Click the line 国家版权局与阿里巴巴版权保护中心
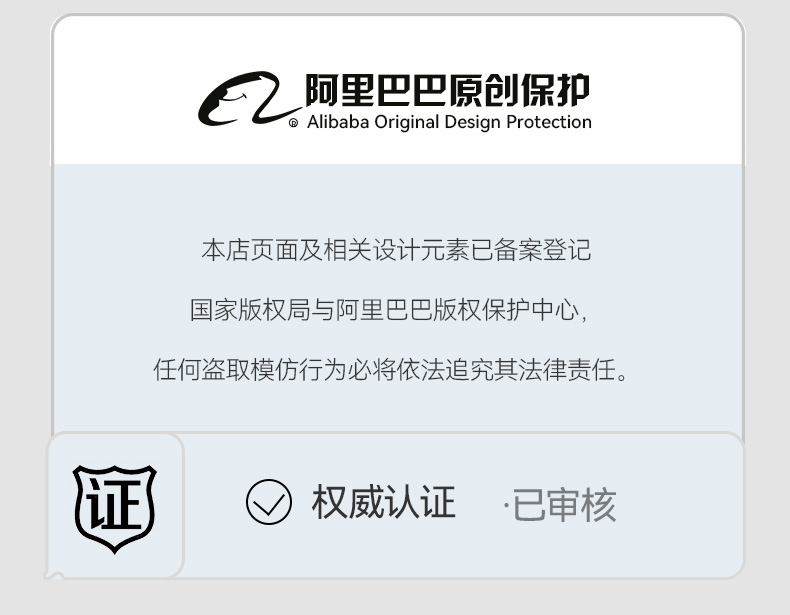This screenshot has width=790, height=615. coord(388,310)
